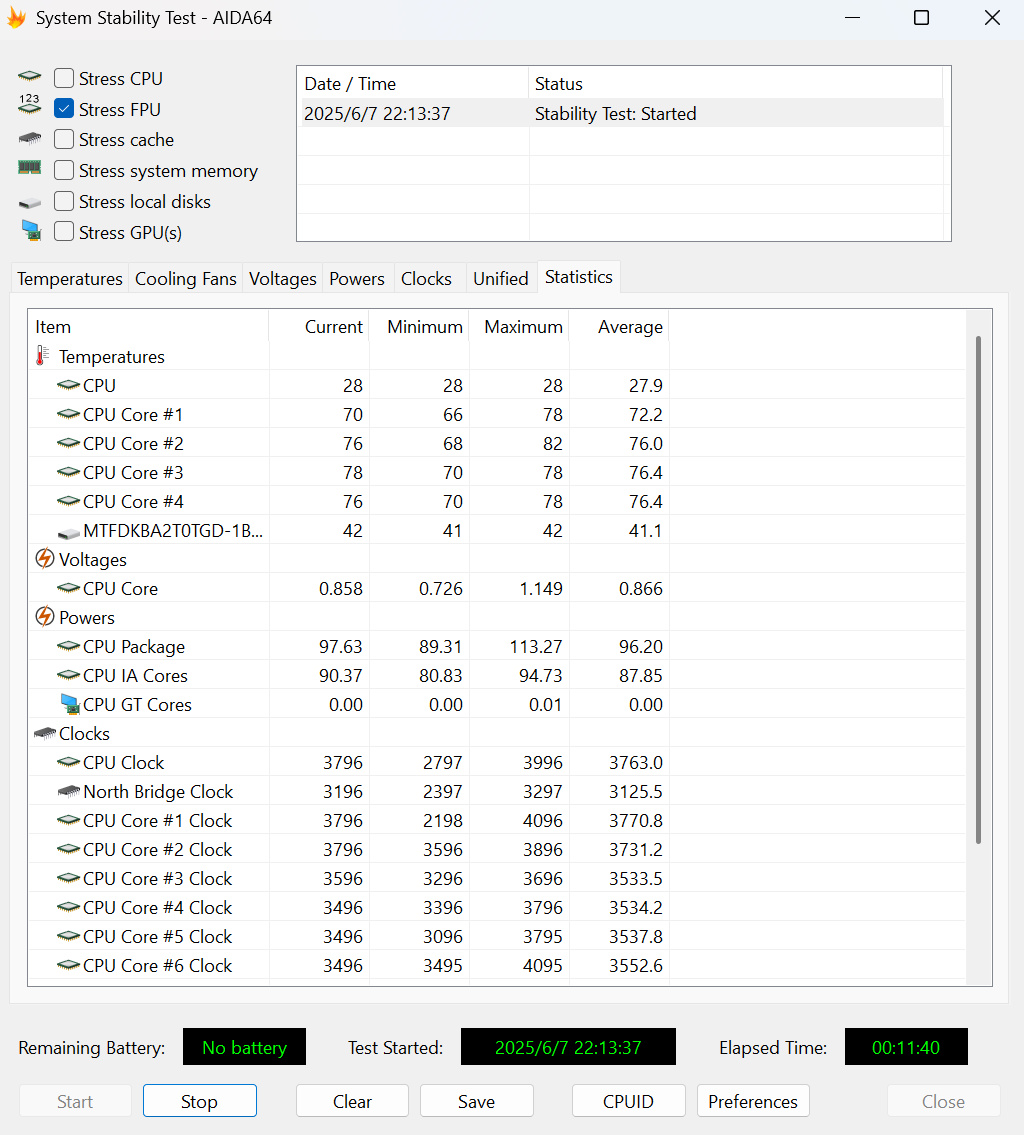
Task: Click the 00:11:40 elapsed time display
Action: click(x=905, y=1047)
